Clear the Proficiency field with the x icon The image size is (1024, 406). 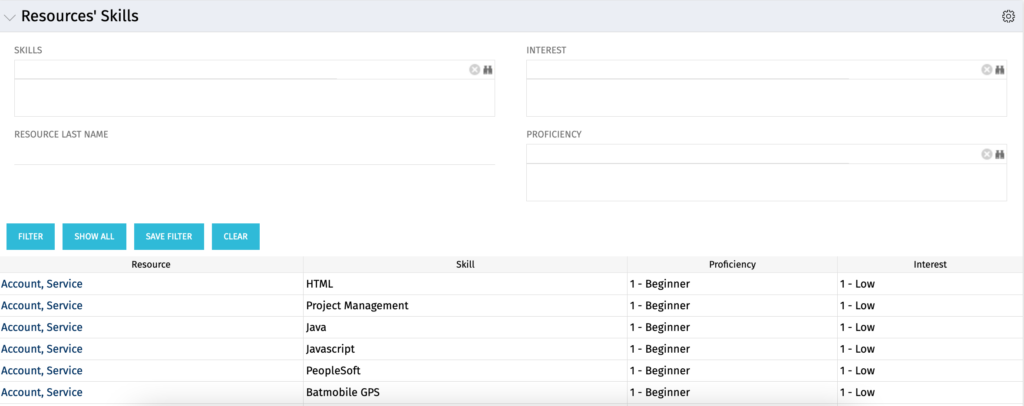pyautogui.click(x=987, y=154)
